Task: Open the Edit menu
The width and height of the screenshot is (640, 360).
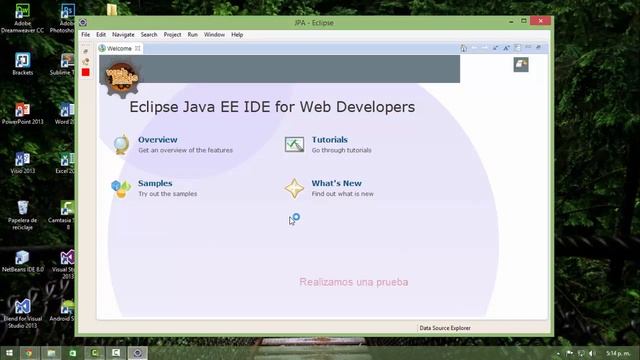Action: (x=101, y=35)
